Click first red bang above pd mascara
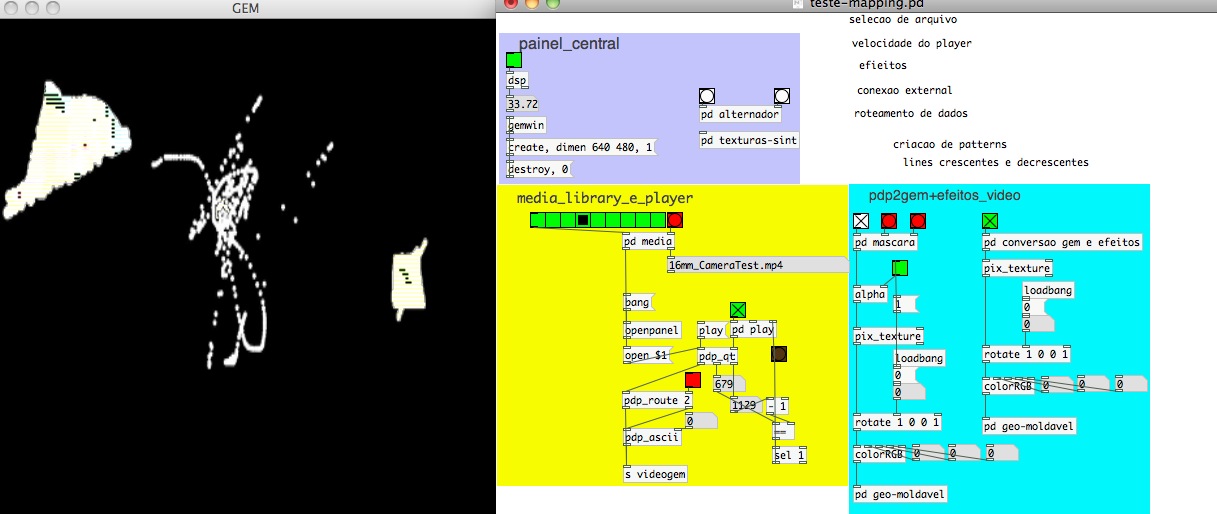 coord(889,221)
